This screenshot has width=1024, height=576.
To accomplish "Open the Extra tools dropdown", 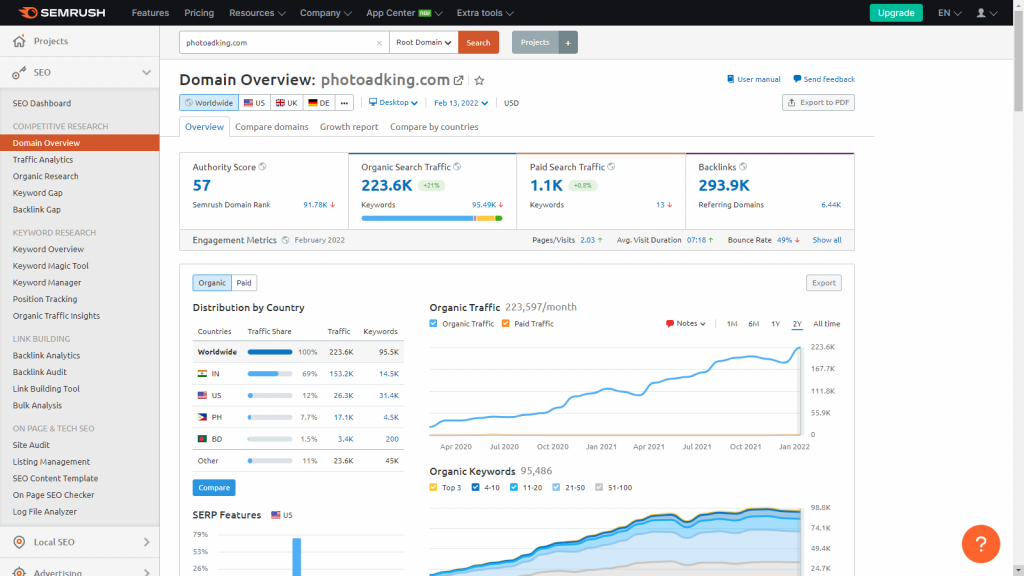I will tap(485, 13).
